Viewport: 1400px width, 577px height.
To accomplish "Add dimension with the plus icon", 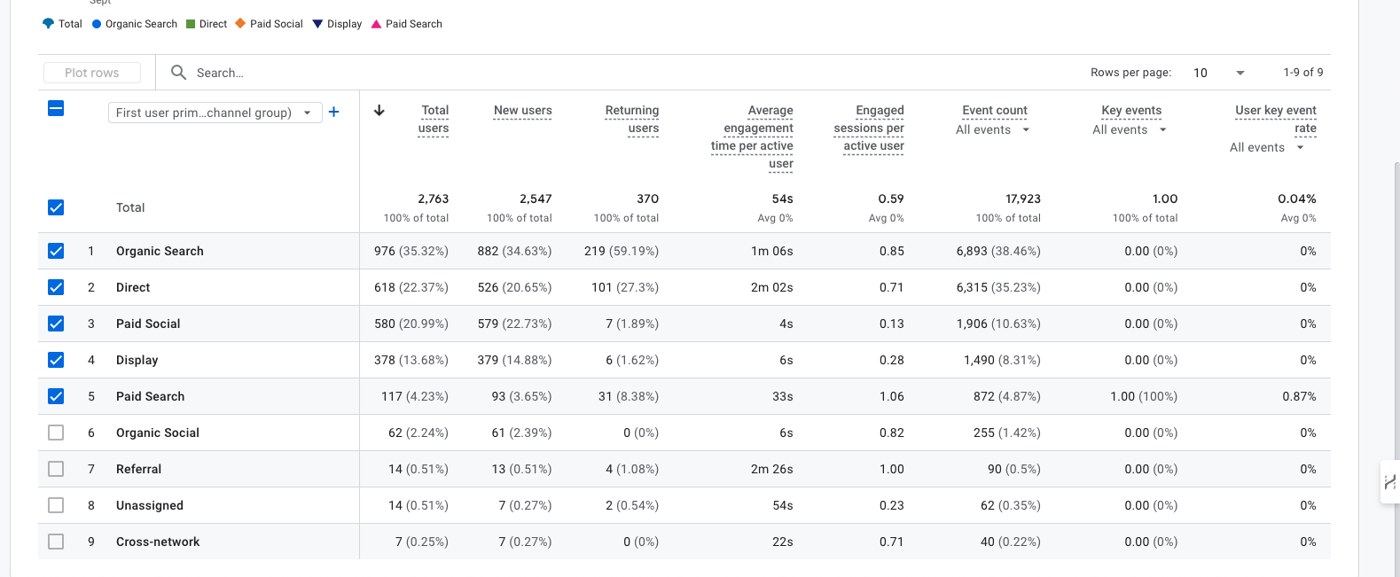I will click(334, 112).
